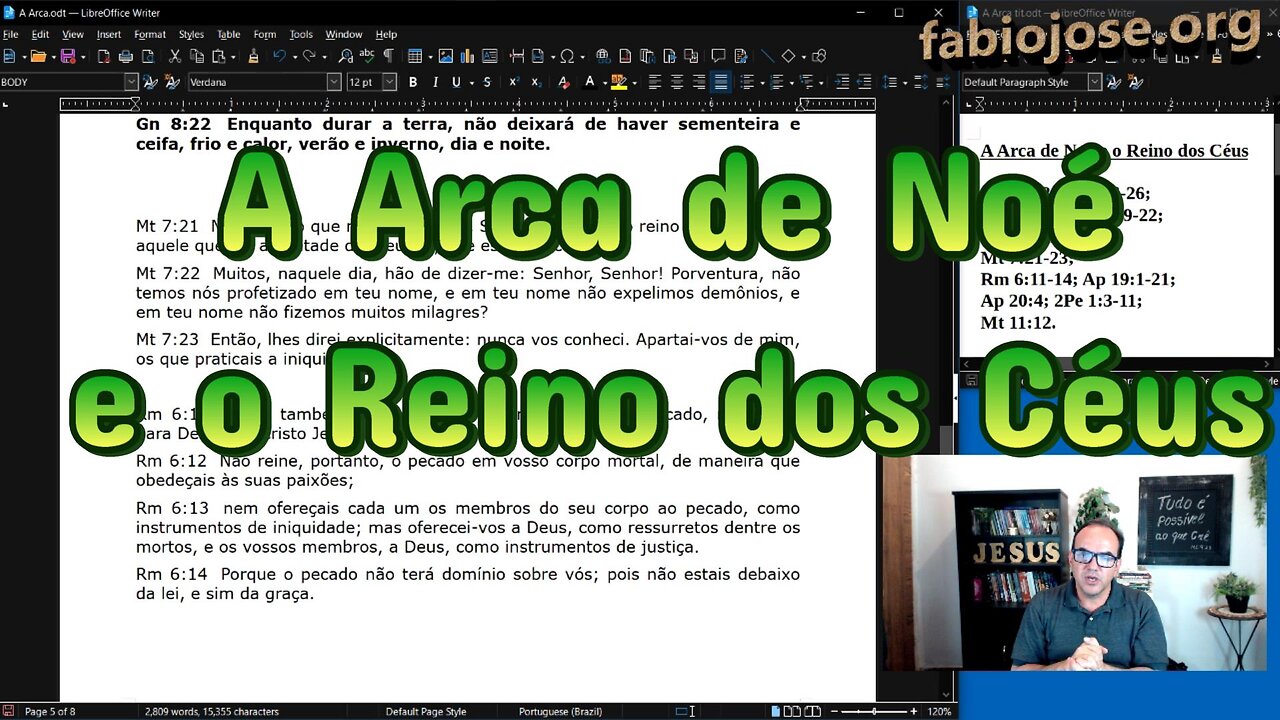Viewport: 1280px width, 720px height.
Task: Toggle Subscript formatting
Action: point(536,82)
